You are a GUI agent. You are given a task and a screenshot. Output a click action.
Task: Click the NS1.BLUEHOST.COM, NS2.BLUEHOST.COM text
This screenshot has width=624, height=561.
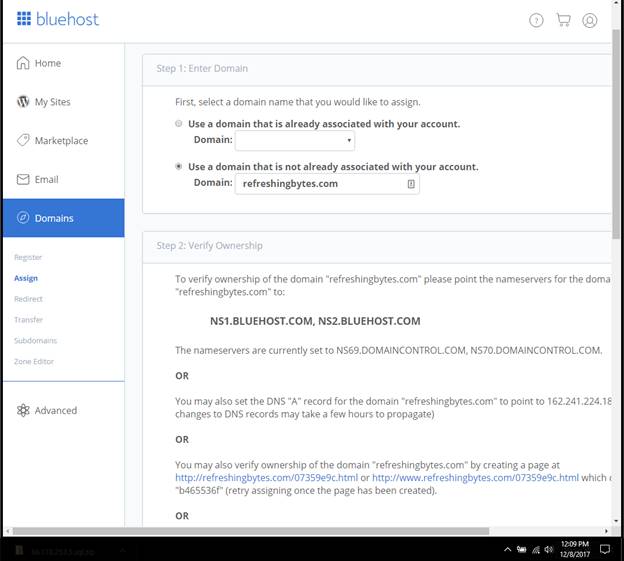315,321
